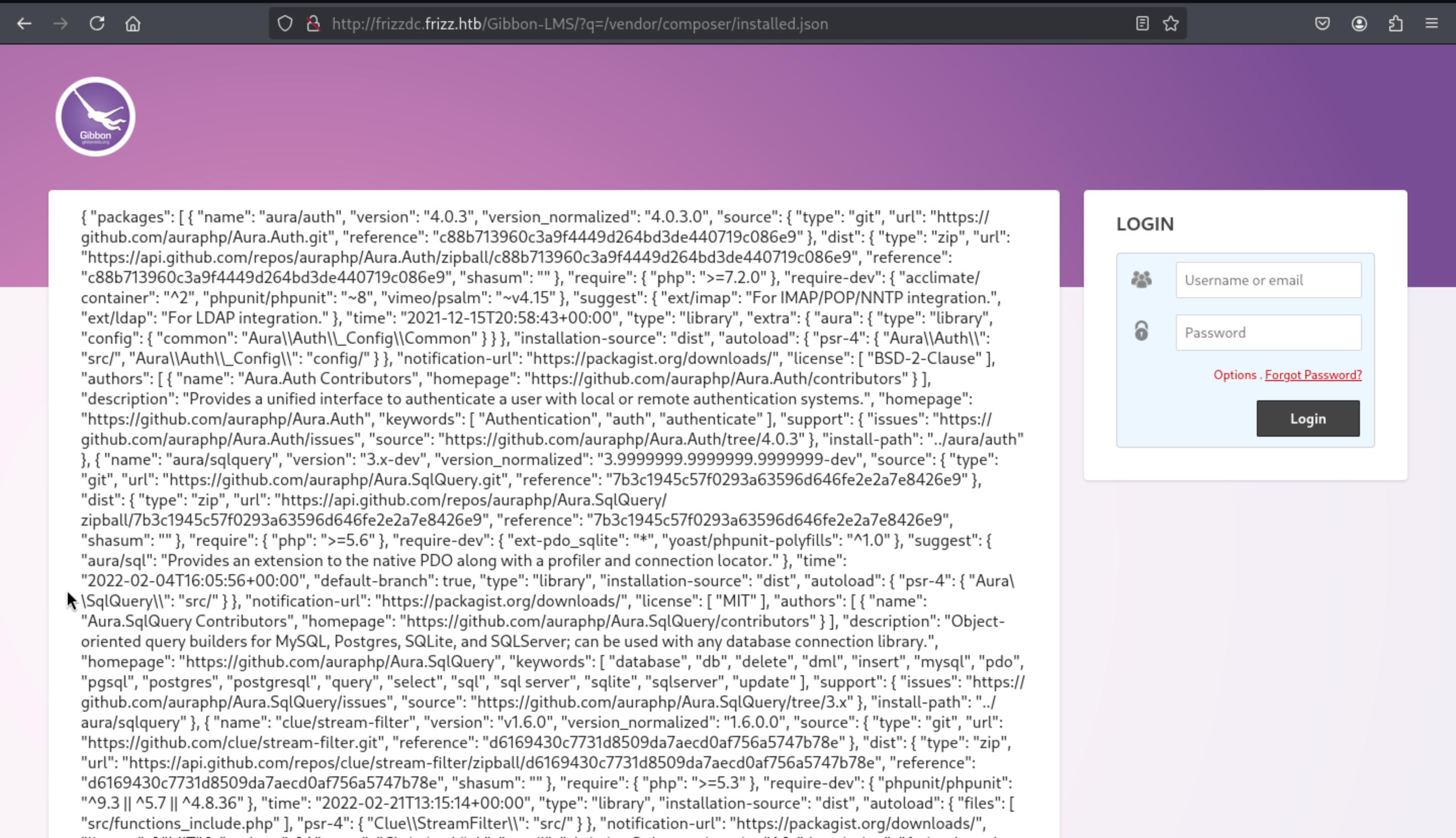The height and width of the screenshot is (838, 1456).
Task: Focus the Username or email field
Action: tap(1268, 281)
